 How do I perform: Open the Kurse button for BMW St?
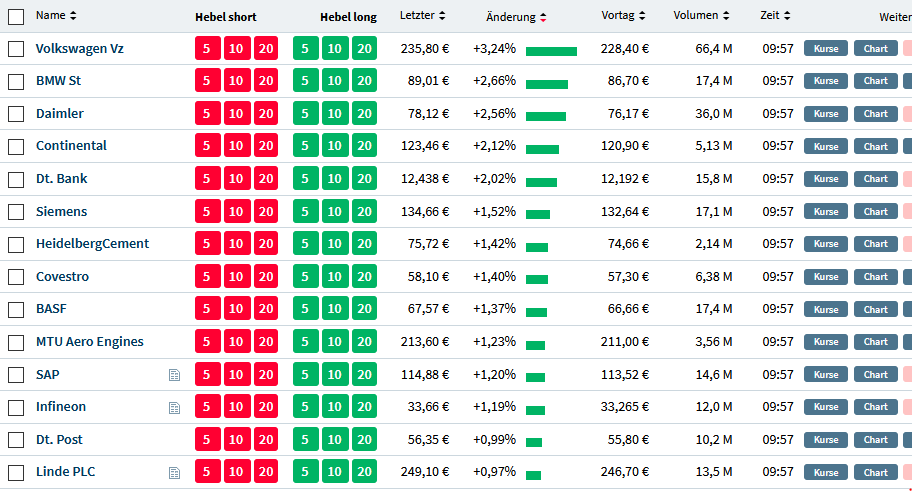click(x=826, y=81)
